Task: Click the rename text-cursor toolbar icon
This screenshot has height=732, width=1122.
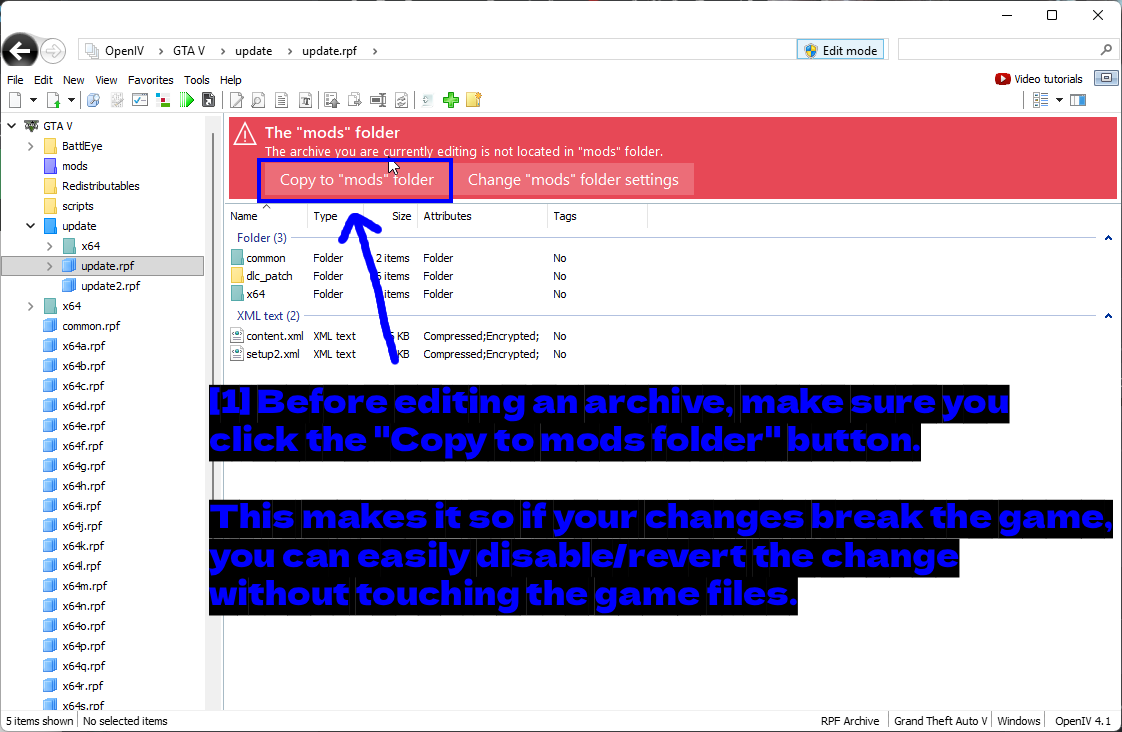Action: pyautogui.click(x=378, y=100)
